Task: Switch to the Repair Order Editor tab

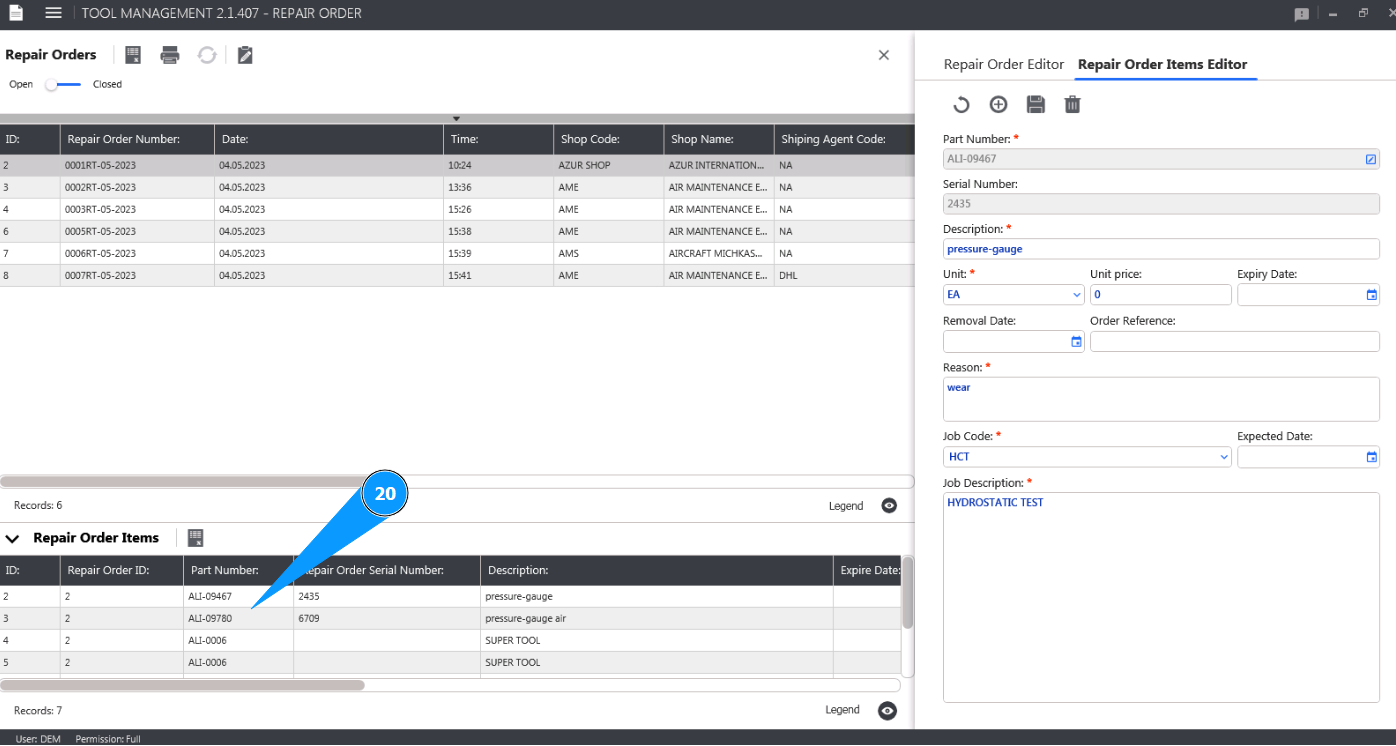Action: (1003, 65)
